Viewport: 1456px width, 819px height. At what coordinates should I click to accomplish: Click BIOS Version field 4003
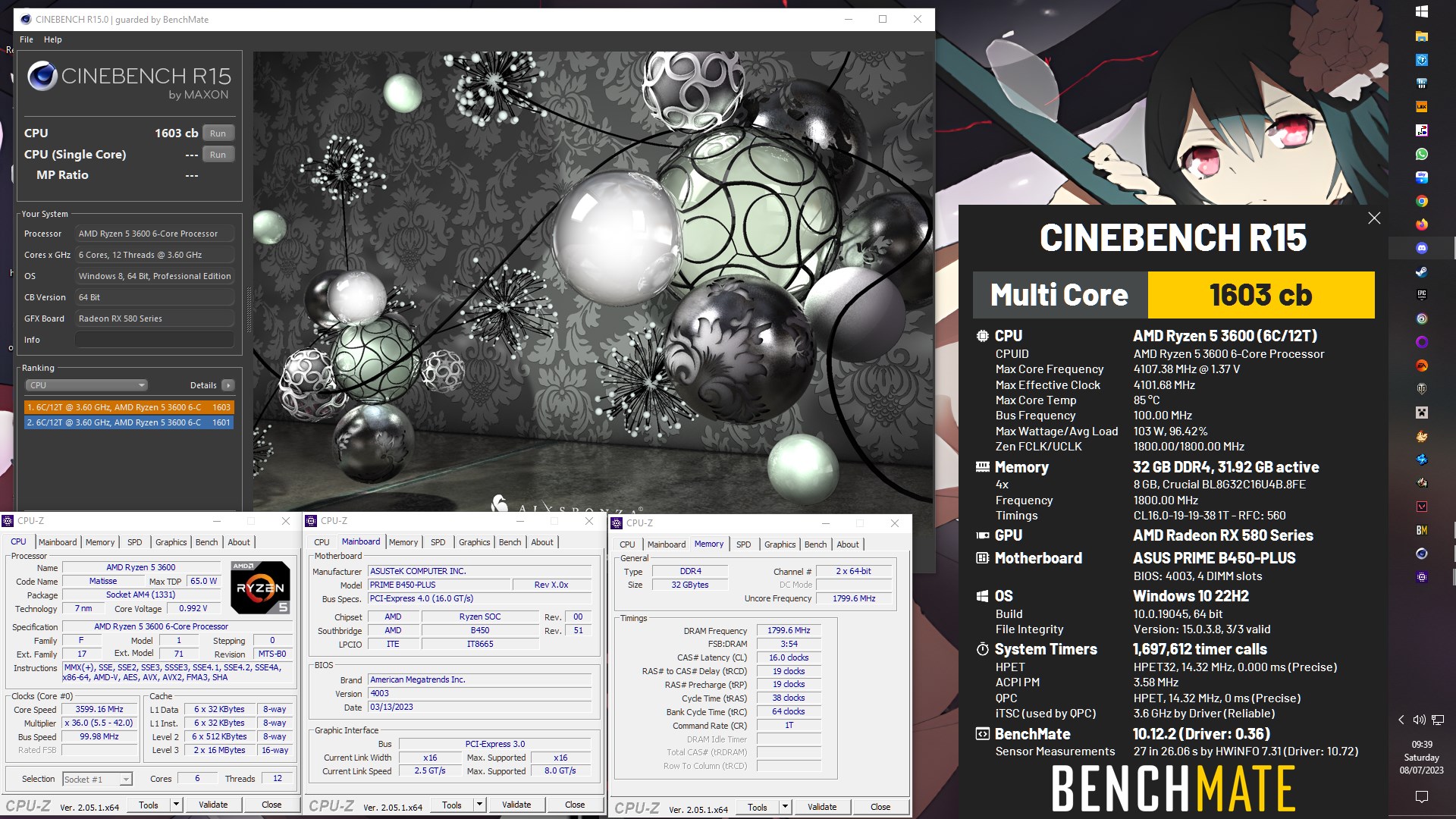(479, 693)
